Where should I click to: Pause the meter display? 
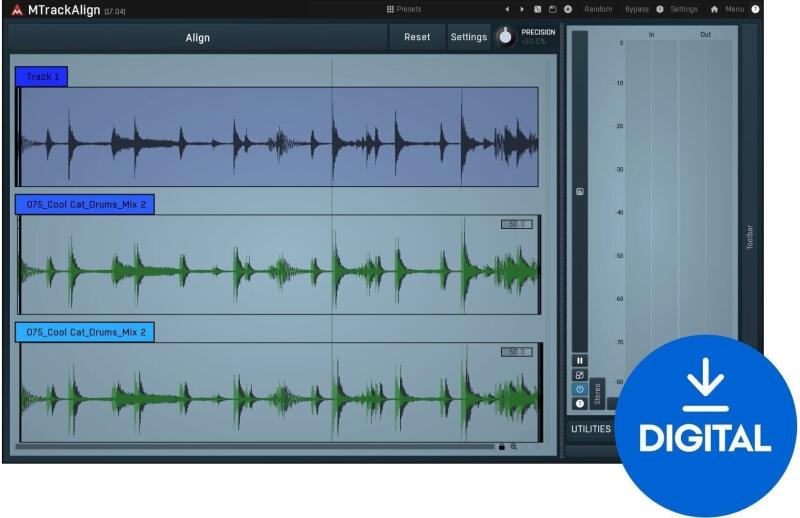pos(580,360)
